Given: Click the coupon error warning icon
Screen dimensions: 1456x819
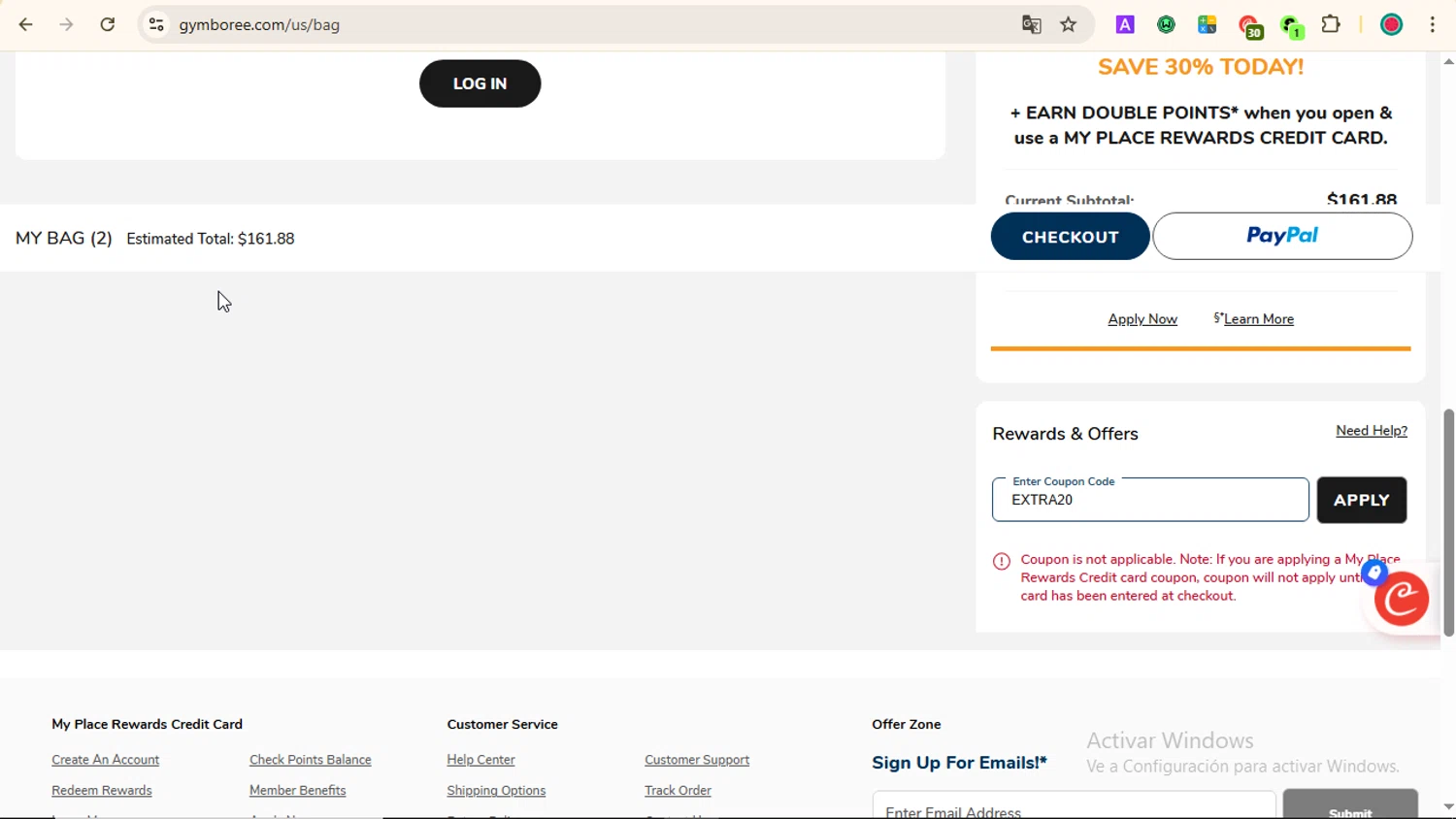Looking at the screenshot, I should [x=1002, y=561].
